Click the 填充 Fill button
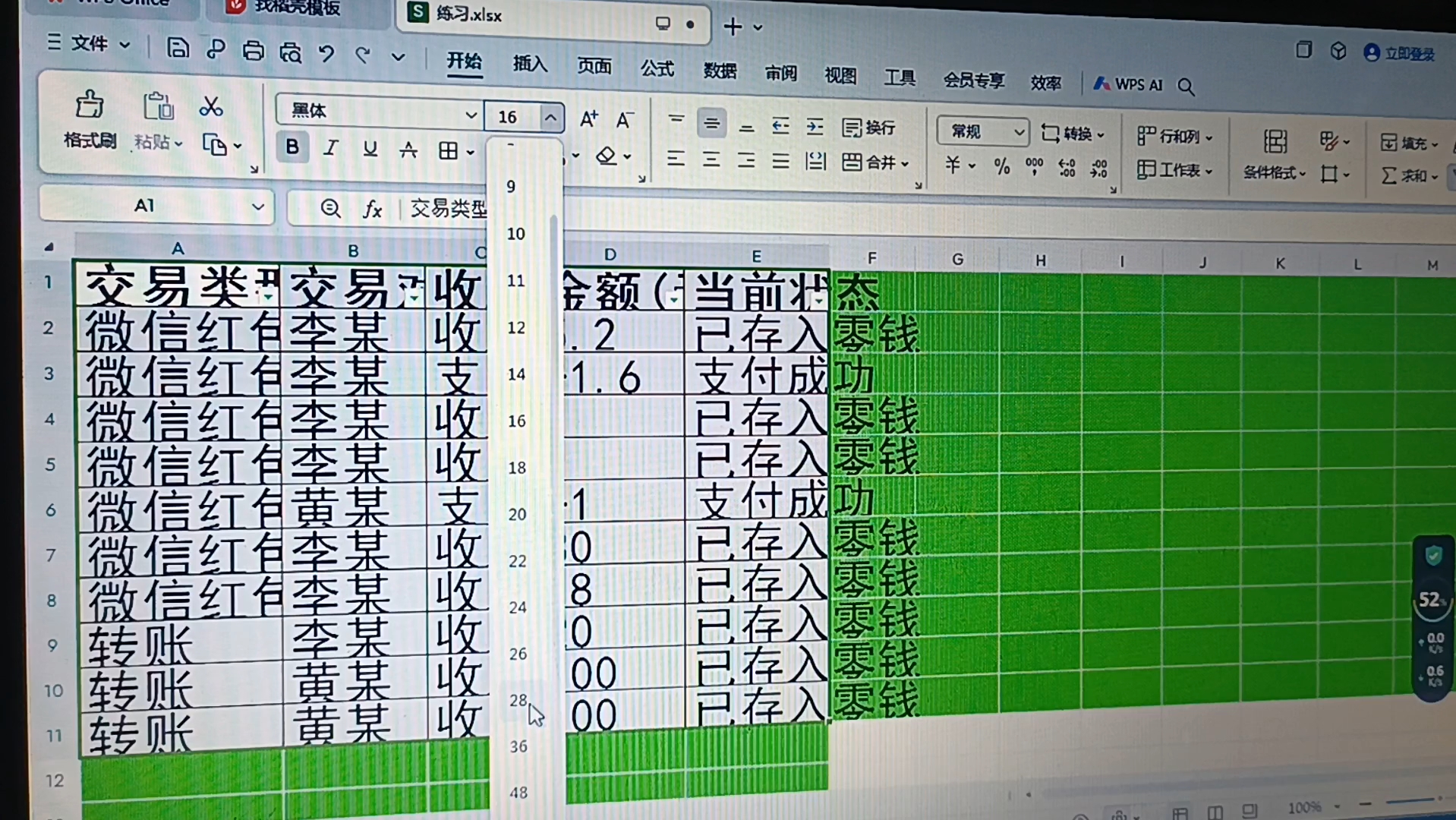1456x820 pixels. (x=1408, y=143)
